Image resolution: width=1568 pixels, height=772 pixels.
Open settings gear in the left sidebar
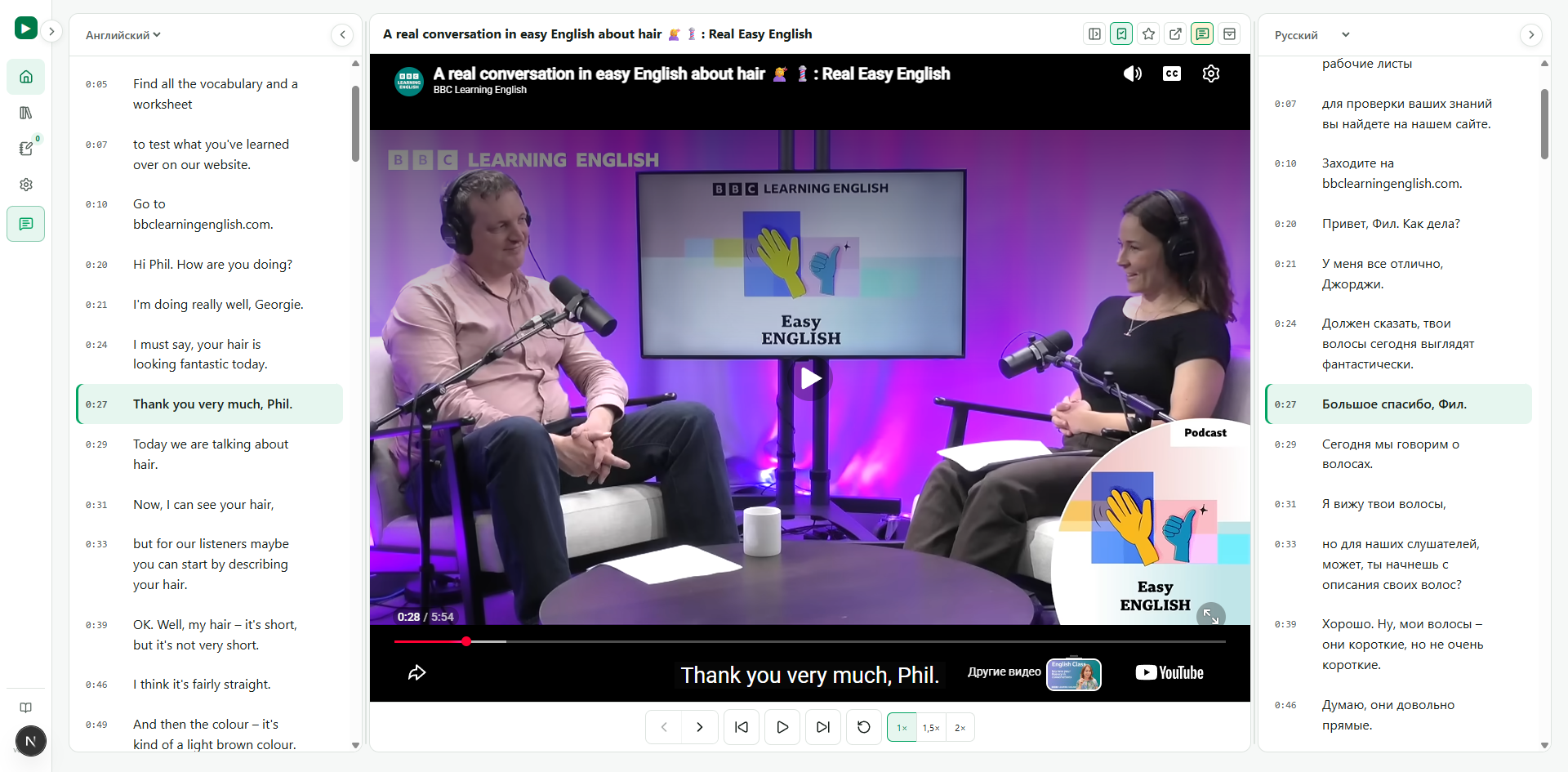pyautogui.click(x=26, y=185)
